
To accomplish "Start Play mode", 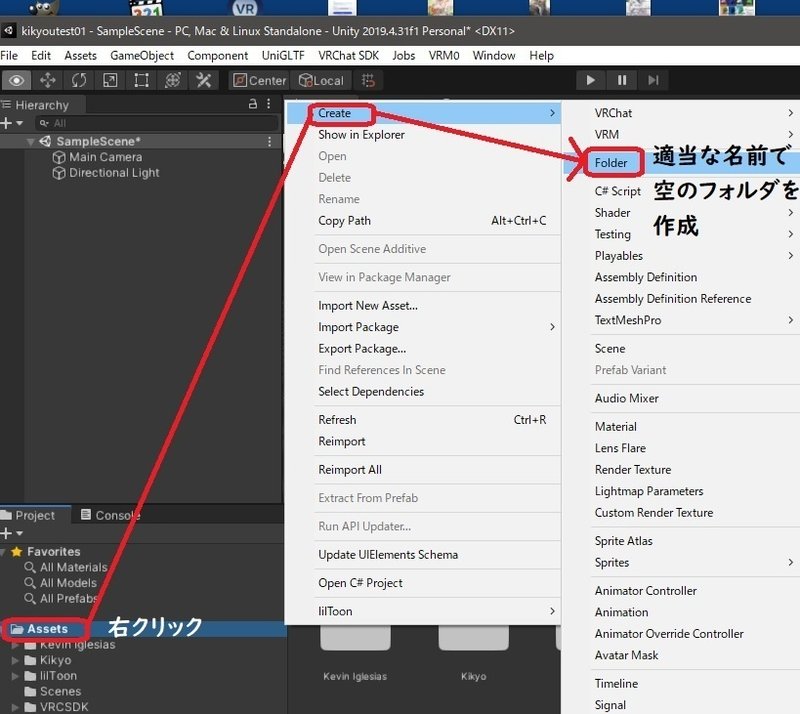I will [591, 80].
